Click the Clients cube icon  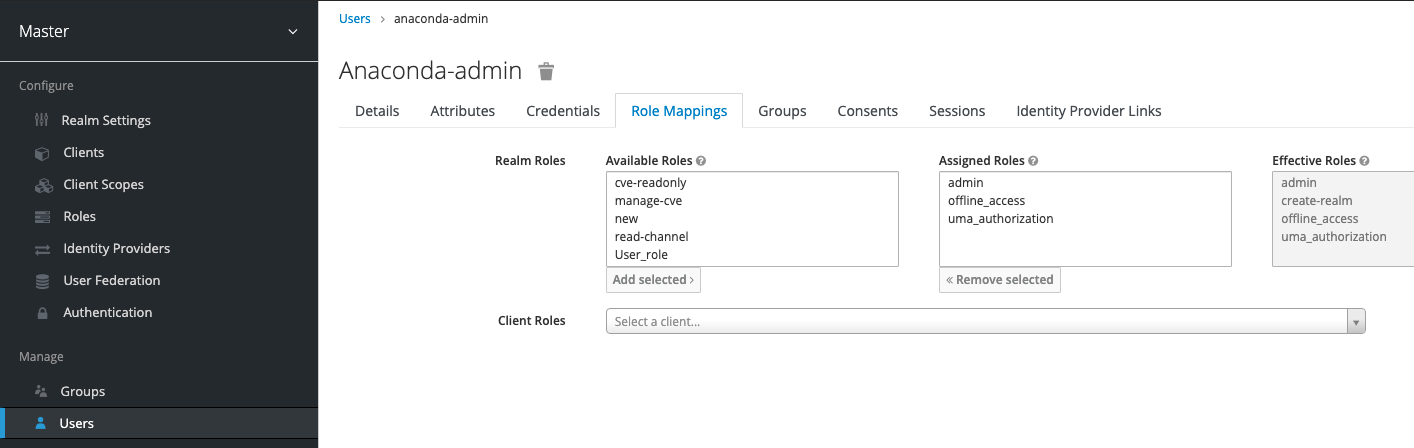[x=42, y=153]
